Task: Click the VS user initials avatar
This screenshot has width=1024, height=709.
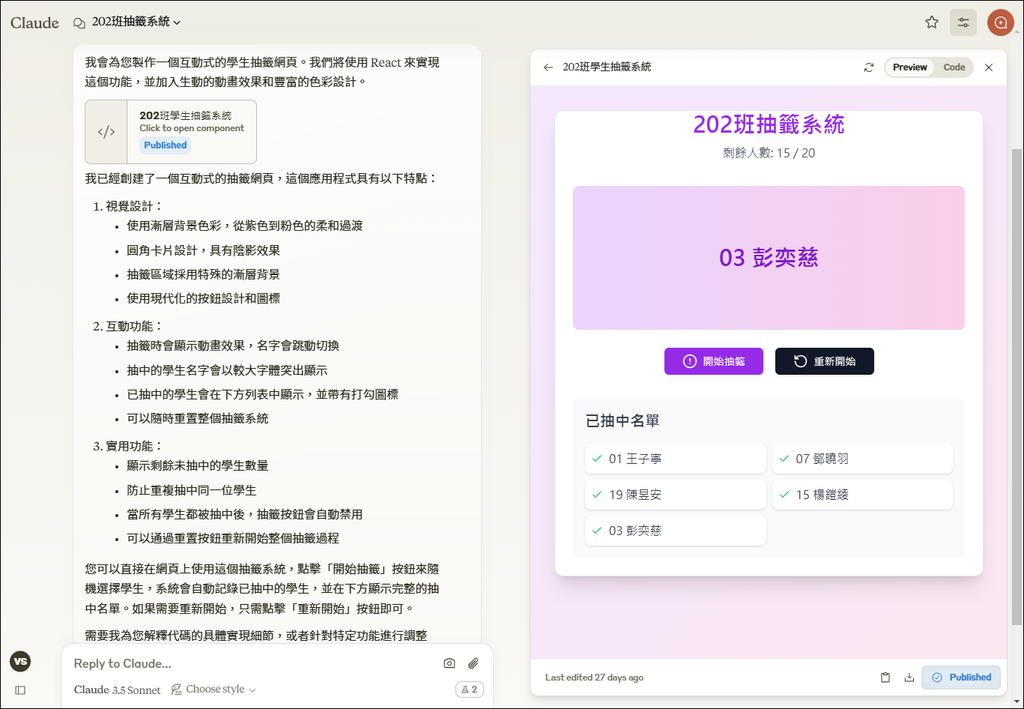Action: [20, 661]
